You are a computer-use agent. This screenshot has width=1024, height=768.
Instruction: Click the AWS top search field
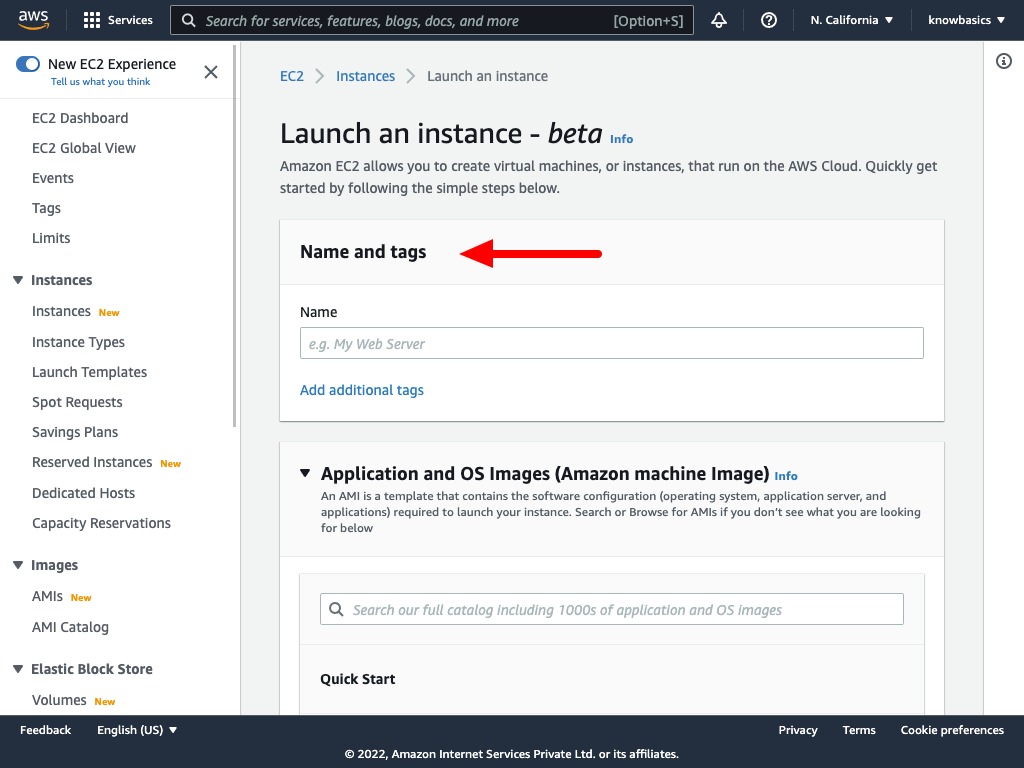(432, 20)
